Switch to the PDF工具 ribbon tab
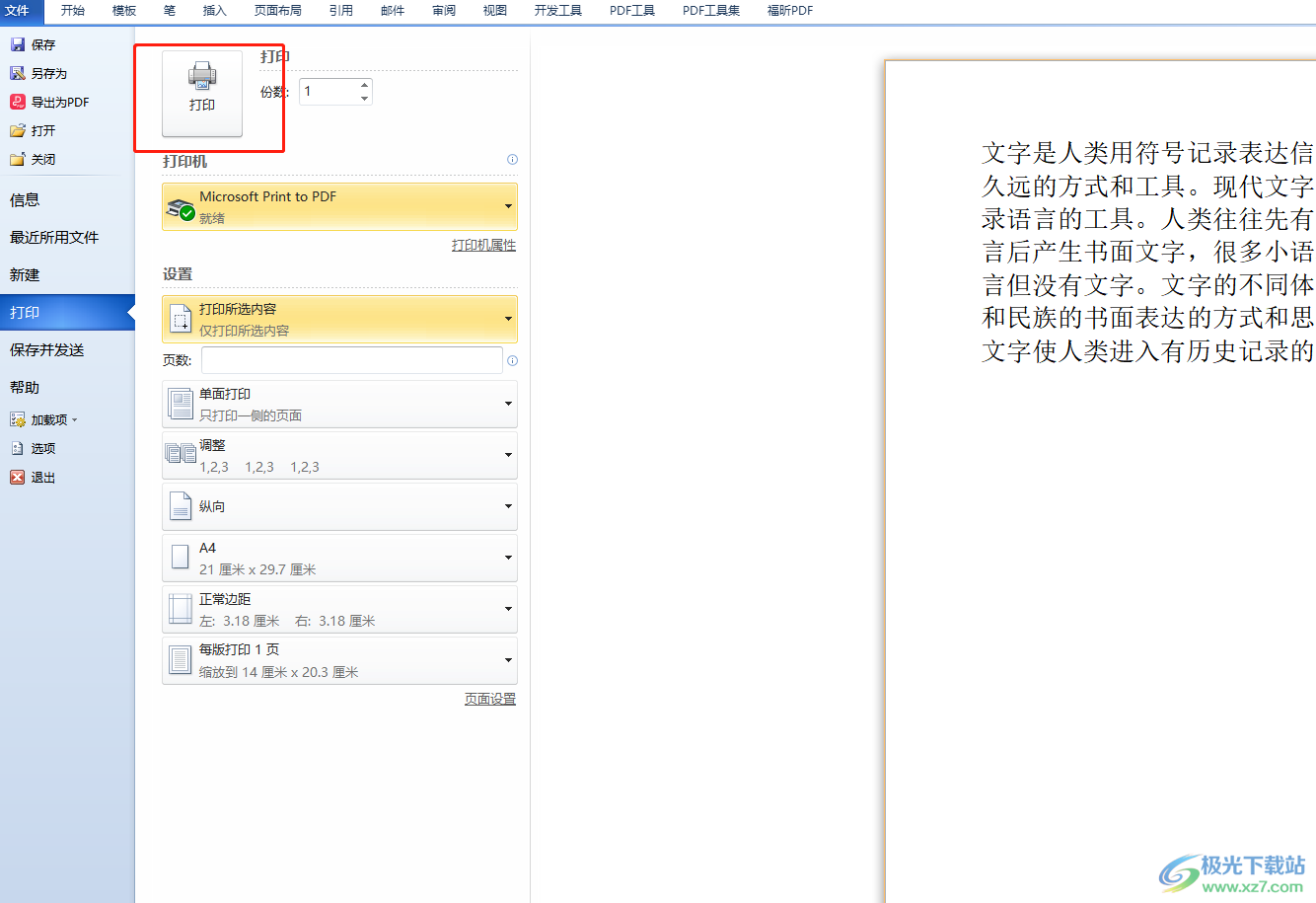This screenshot has height=903, width=1316. pos(632,11)
